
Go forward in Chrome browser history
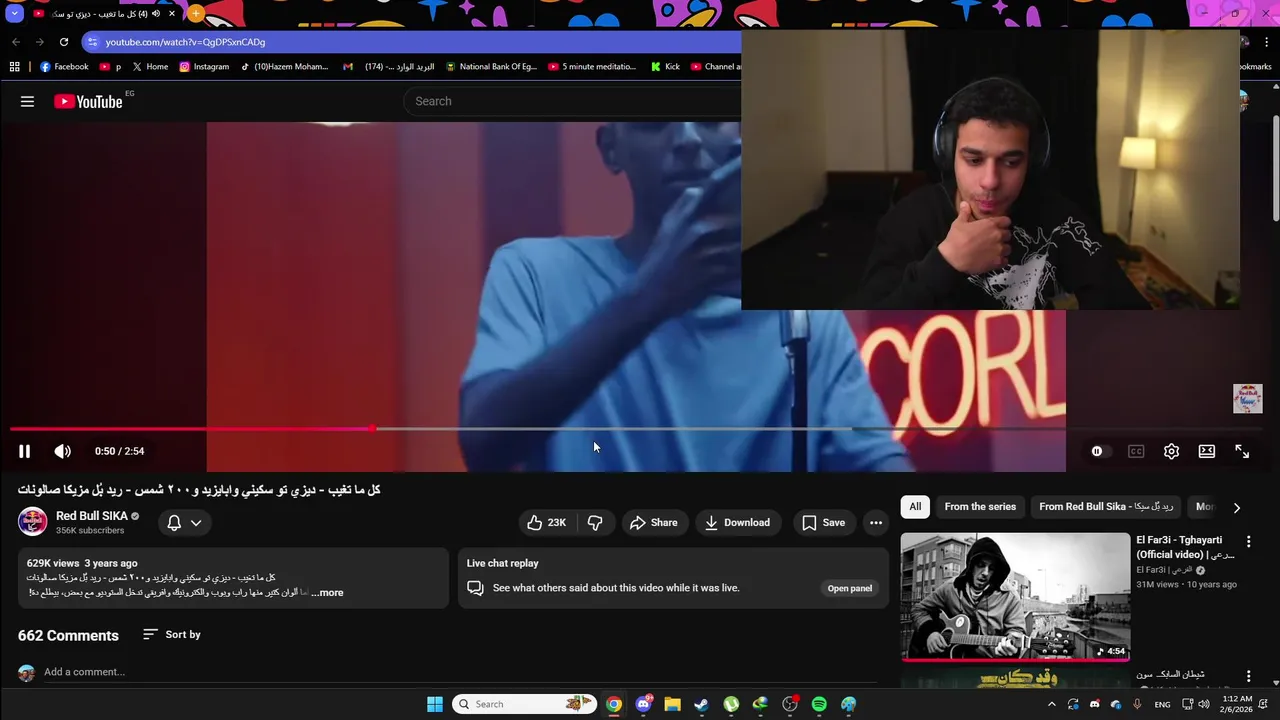point(40,42)
